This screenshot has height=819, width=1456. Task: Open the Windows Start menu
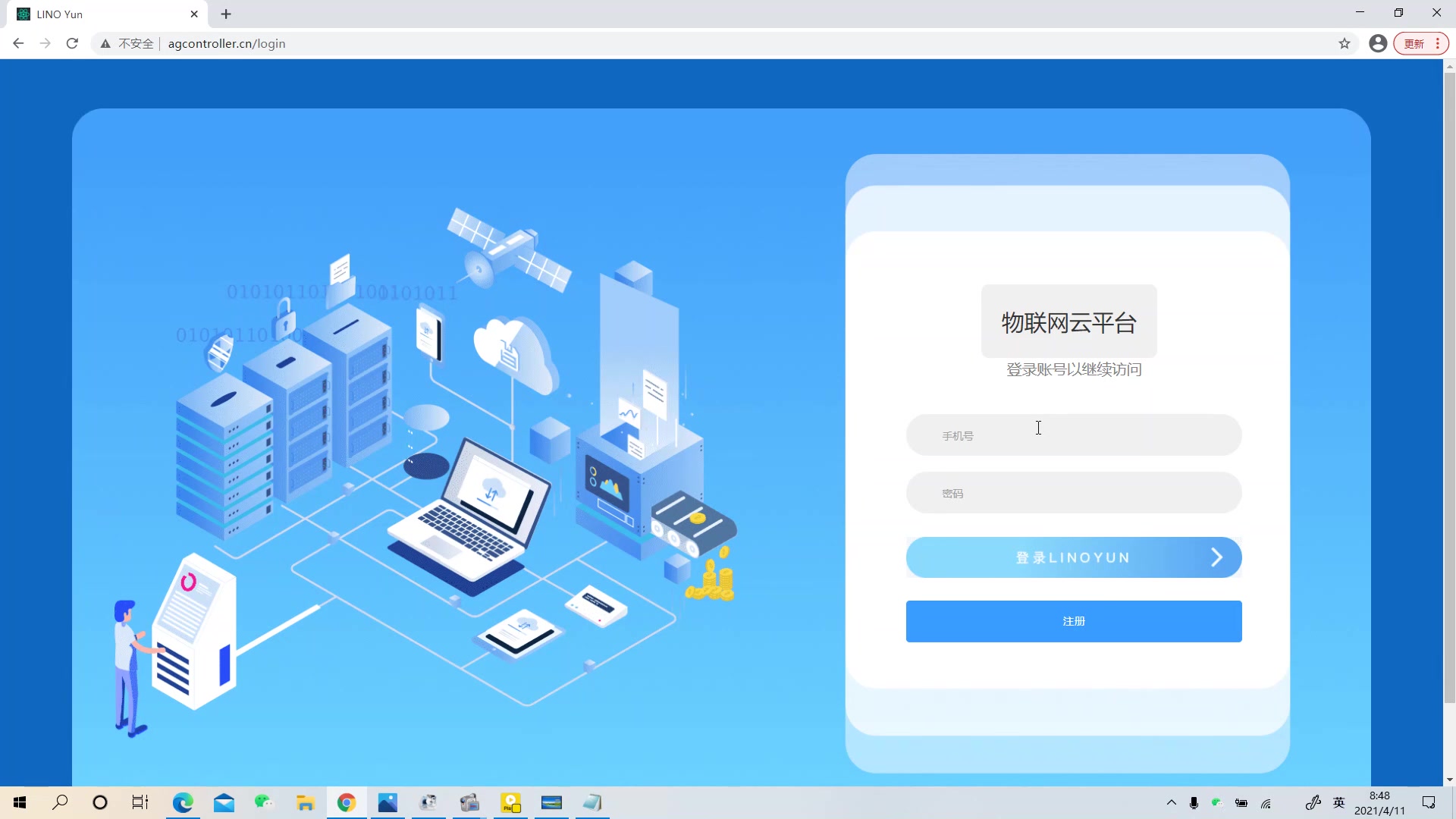click(x=20, y=802)
